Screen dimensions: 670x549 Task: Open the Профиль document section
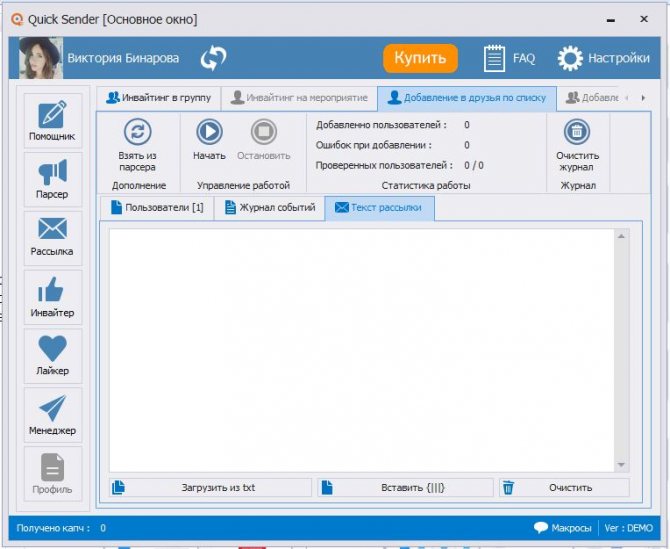53,473
